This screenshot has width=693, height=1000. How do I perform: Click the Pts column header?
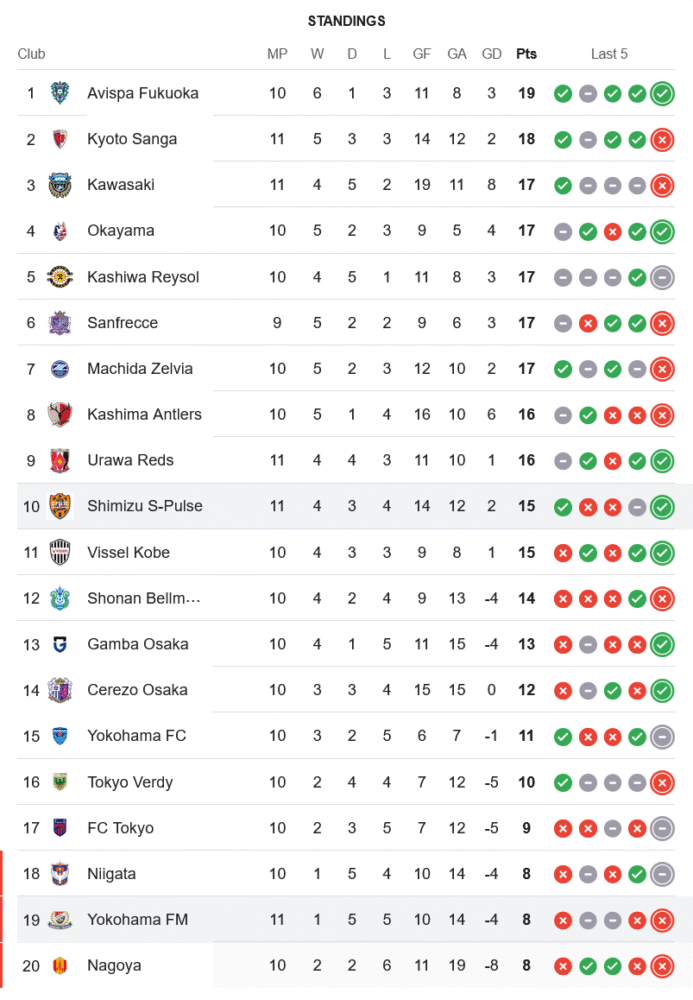click(x=526, y=54)
